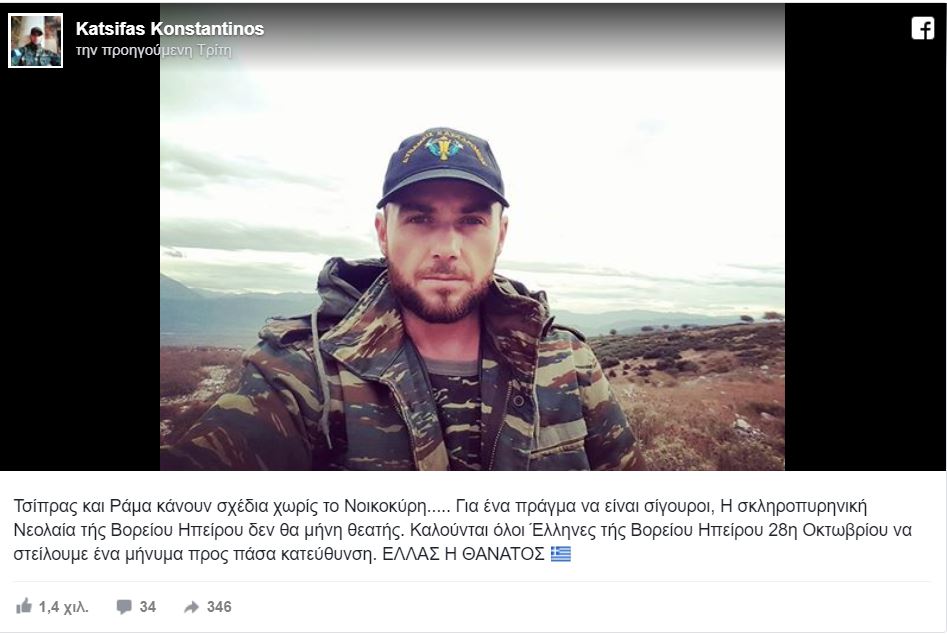Click the comment speech bubble icon
The width and height of the screenshot is (947, 634).
point(124,607)
